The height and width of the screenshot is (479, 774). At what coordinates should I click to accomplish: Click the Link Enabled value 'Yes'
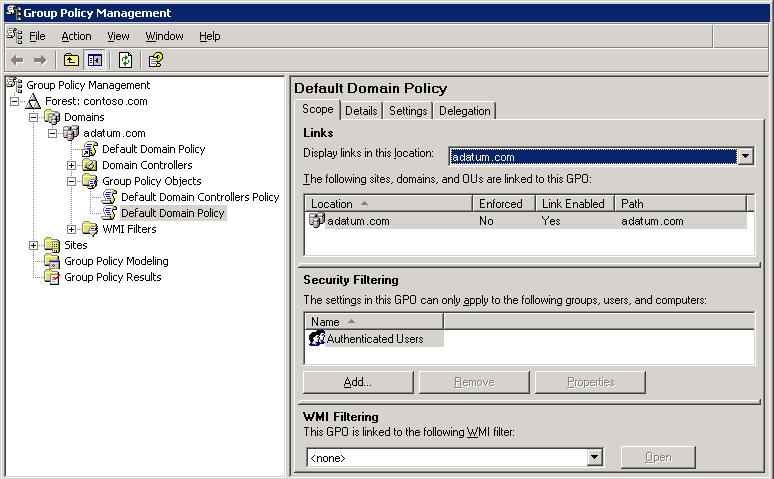point(551,221)
